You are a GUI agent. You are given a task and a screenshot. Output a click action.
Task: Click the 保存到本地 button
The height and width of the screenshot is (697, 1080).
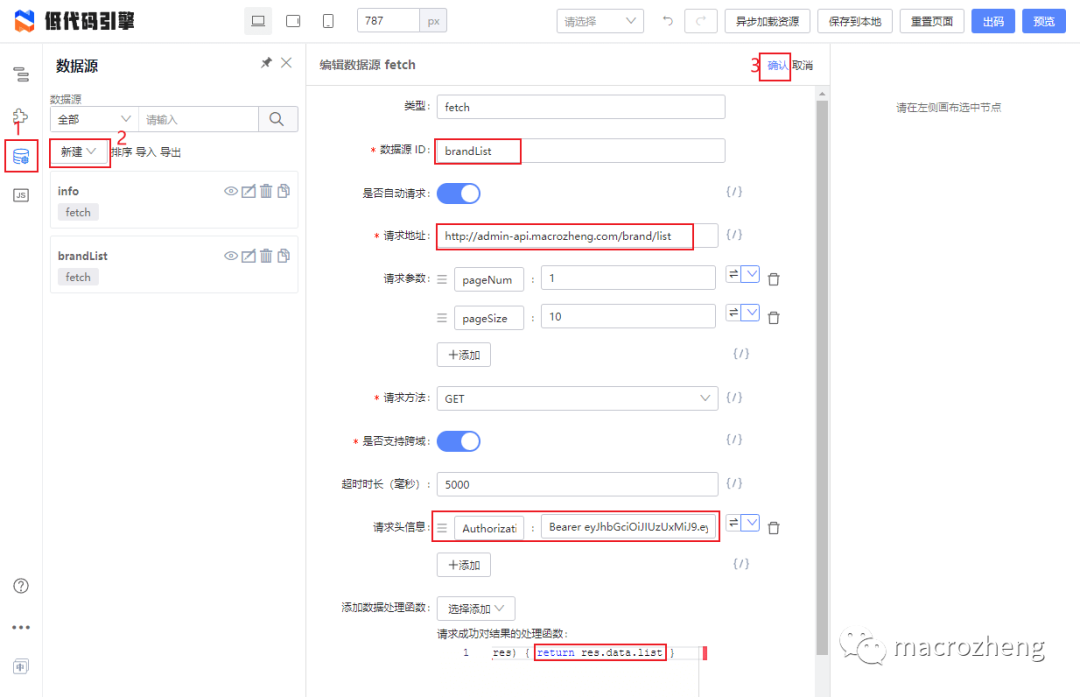pos(855,20)
